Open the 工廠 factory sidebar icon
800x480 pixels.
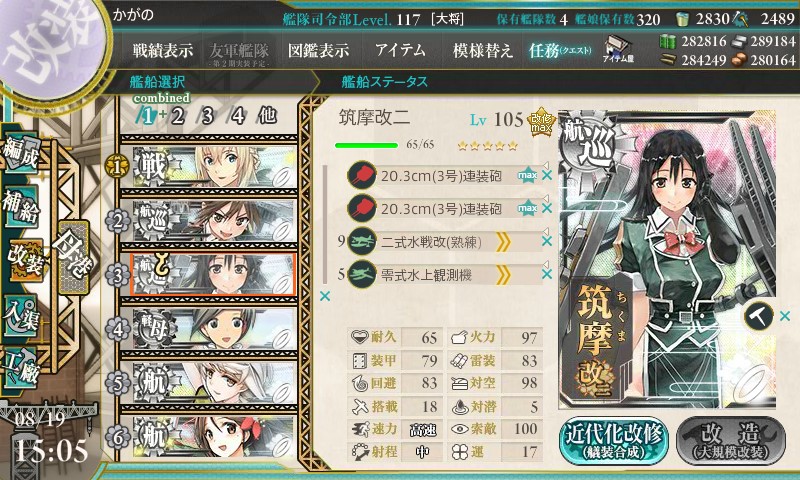click(21, 366)
